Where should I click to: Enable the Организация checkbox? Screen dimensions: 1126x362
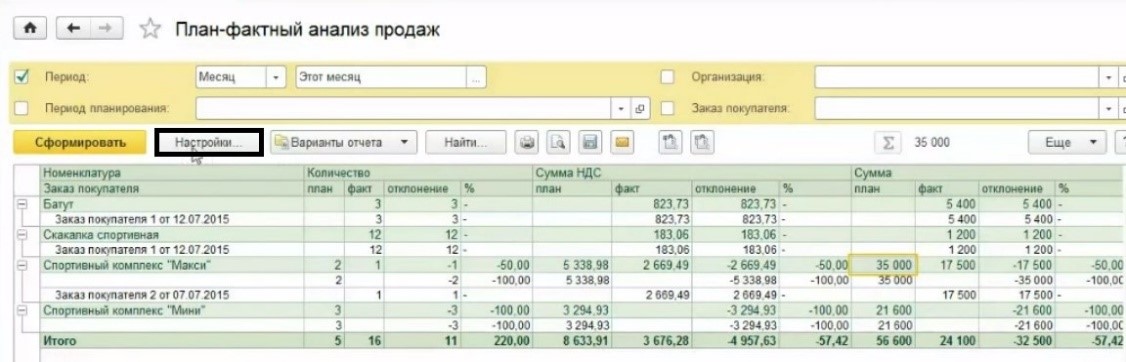(668, 76)
